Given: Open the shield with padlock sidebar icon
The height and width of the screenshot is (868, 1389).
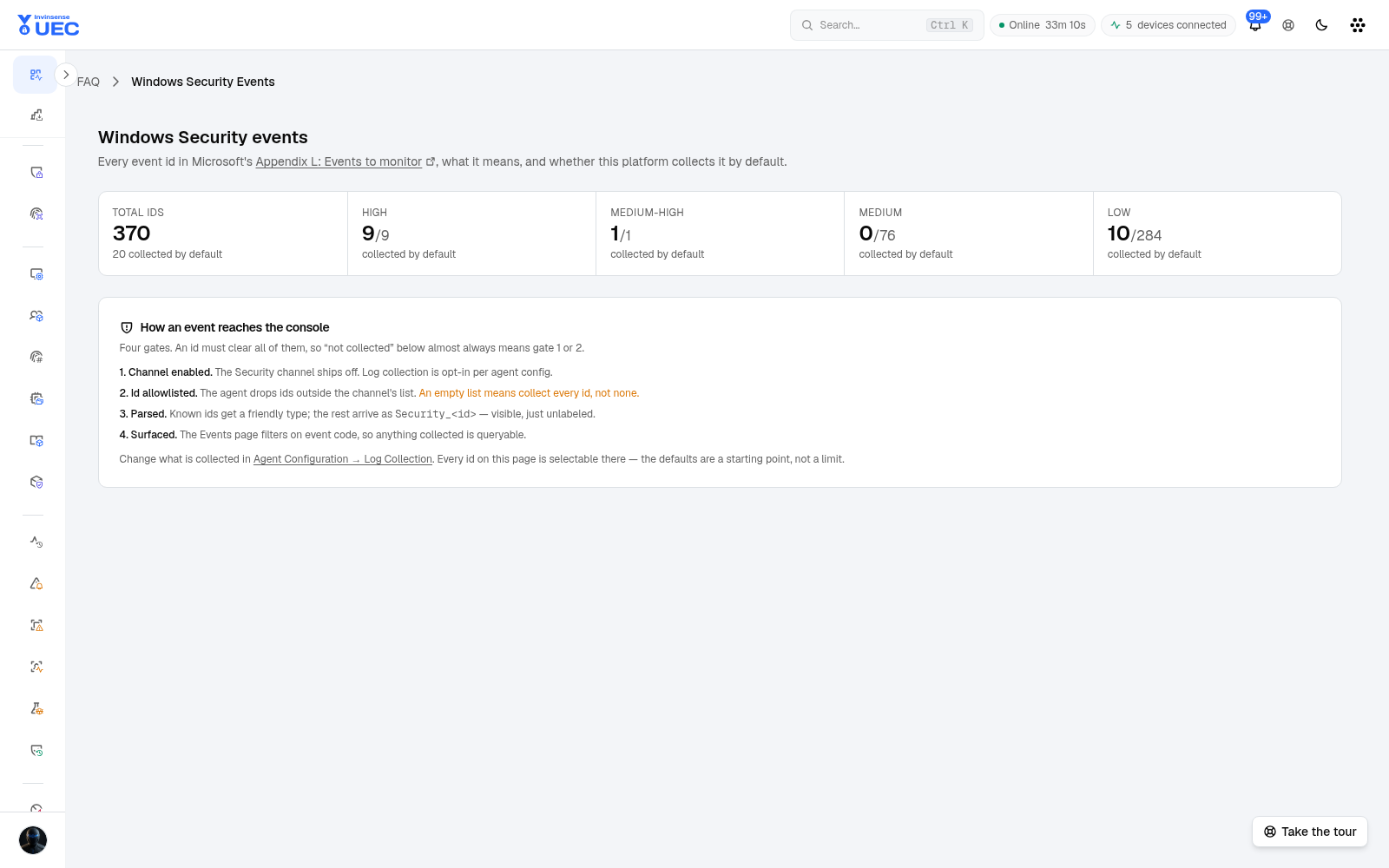Looking at the screenshot, I should 36,173.
